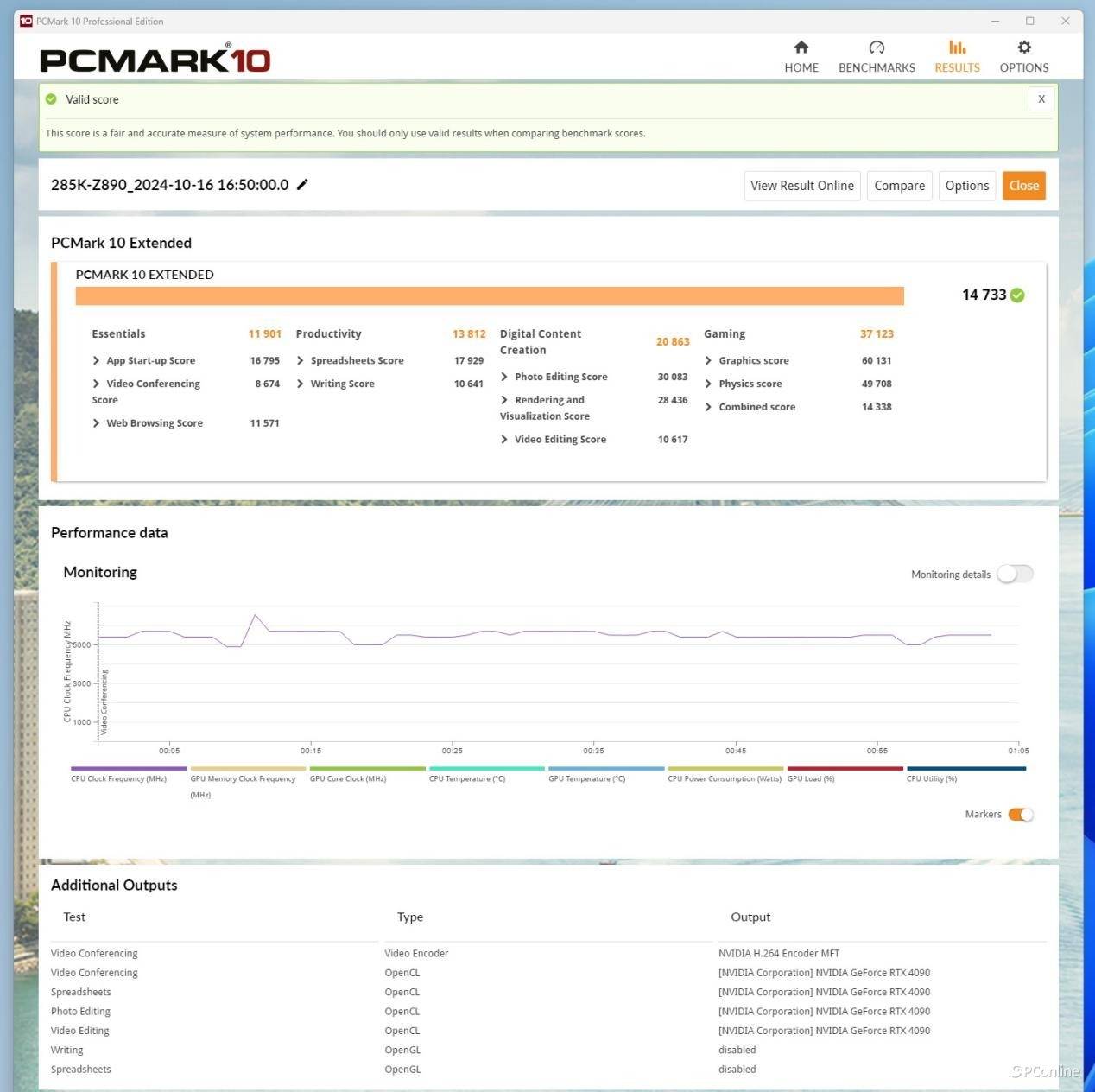This screenshot has height=1092, width=1095.
Task: Click the Home house icon
Action: [x=801, y=48]
